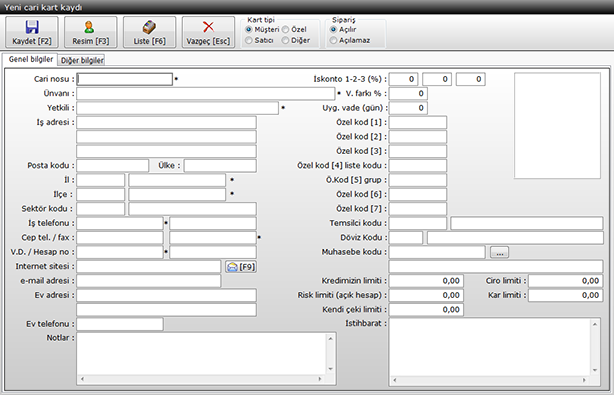This screenshot has width=614, height=395.
Task: Click the Ev telefonu field
Action: click(x=120, y=324)
